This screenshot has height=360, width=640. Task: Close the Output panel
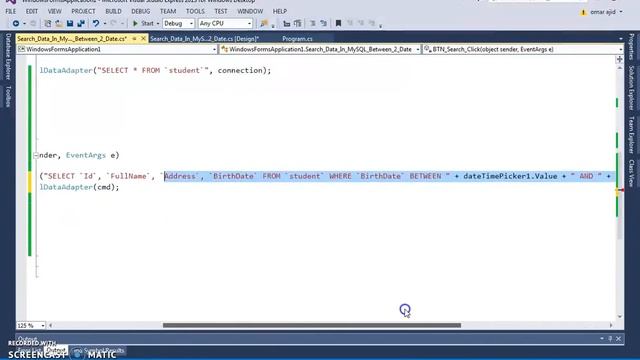coord(619,339)
